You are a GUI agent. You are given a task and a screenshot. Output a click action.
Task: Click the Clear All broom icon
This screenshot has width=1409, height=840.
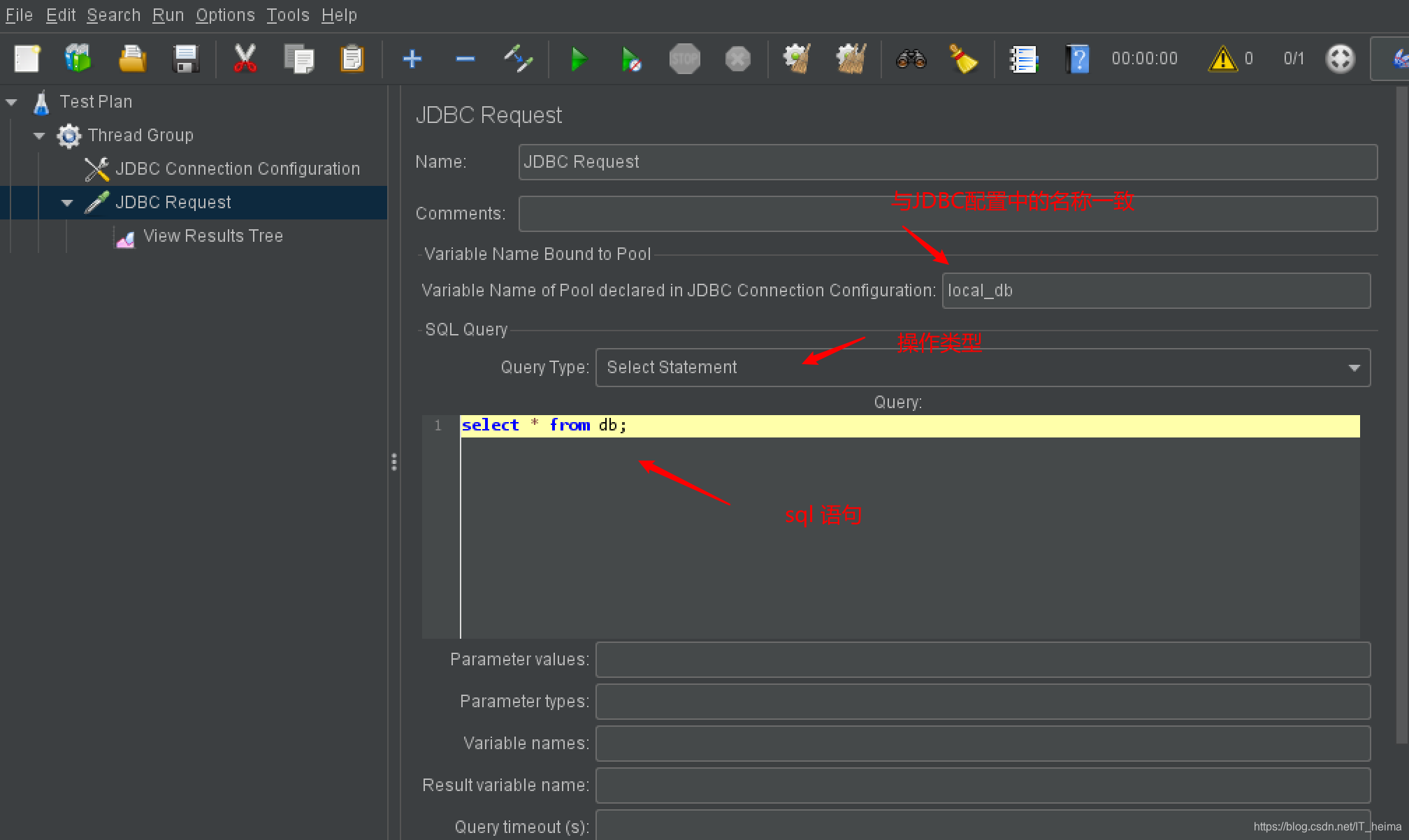(x=850, y=59)
